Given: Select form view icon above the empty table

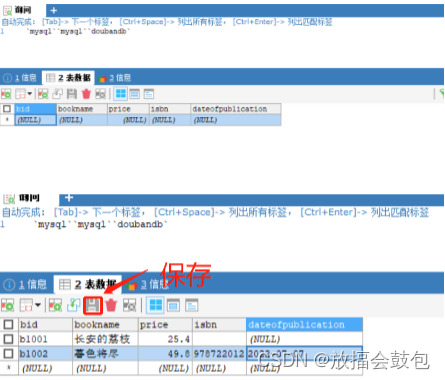Looking at the screenshot, I should (135, 94).
